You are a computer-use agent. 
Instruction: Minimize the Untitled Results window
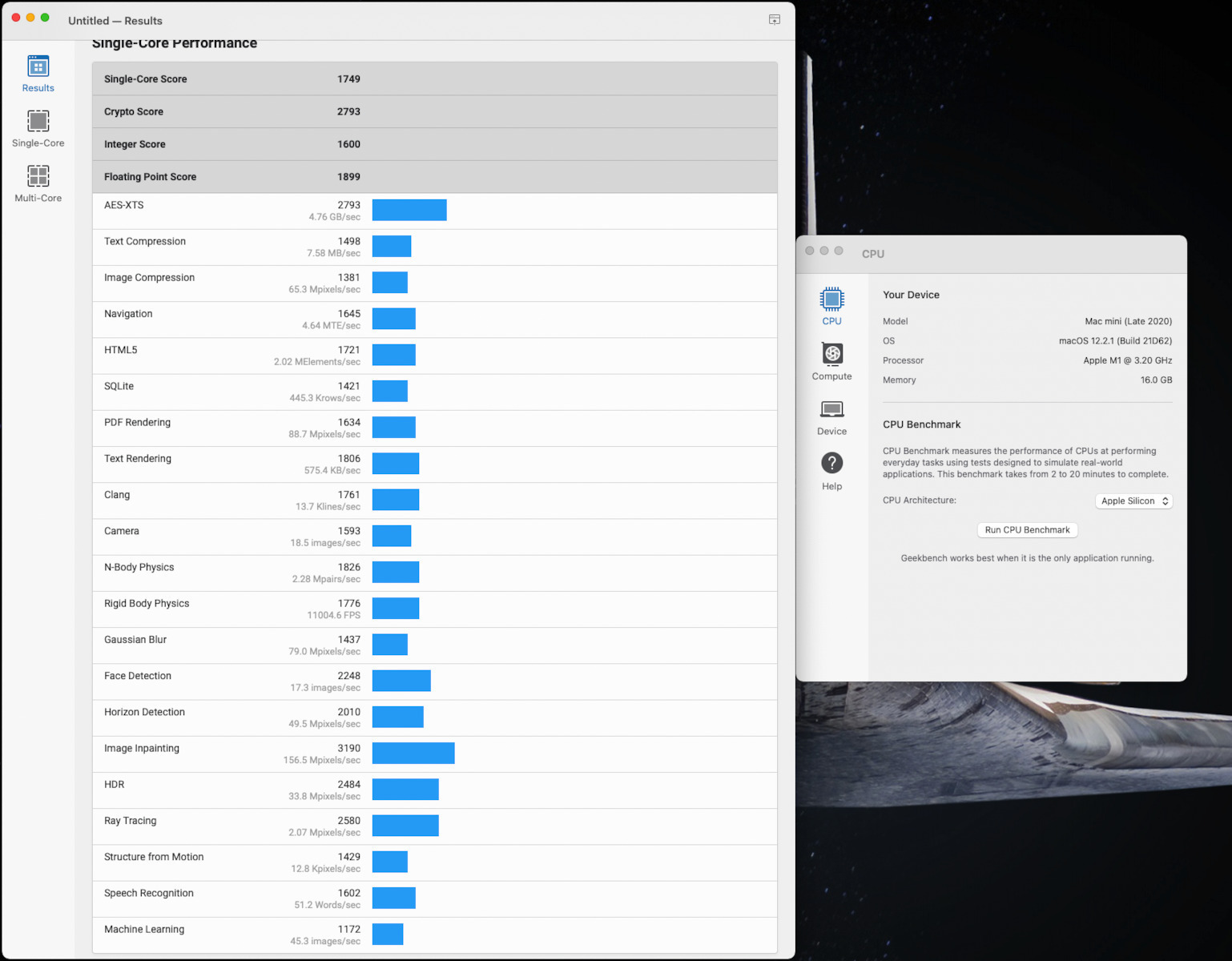tap(30, 18)
